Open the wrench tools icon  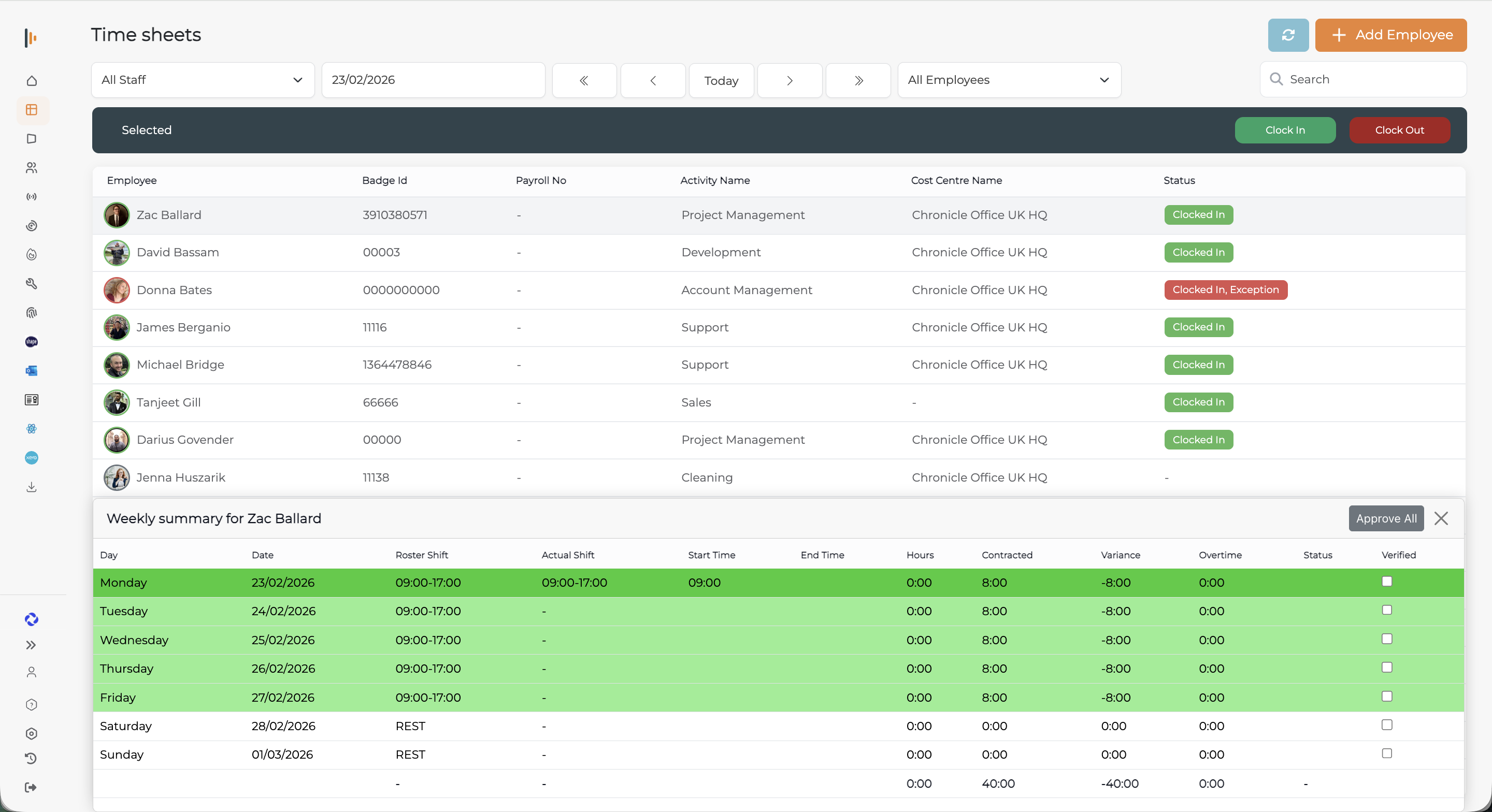tap(32, 284)
